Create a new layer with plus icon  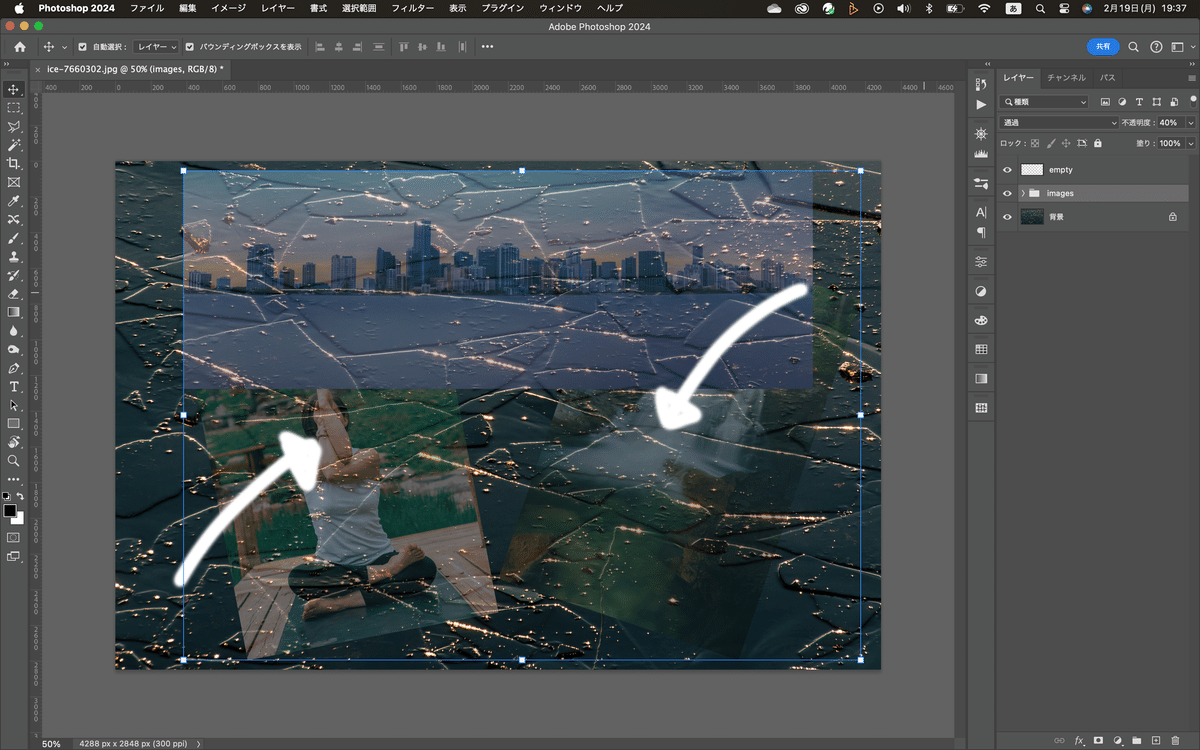pyautogui.click(x=1155, y=740)
